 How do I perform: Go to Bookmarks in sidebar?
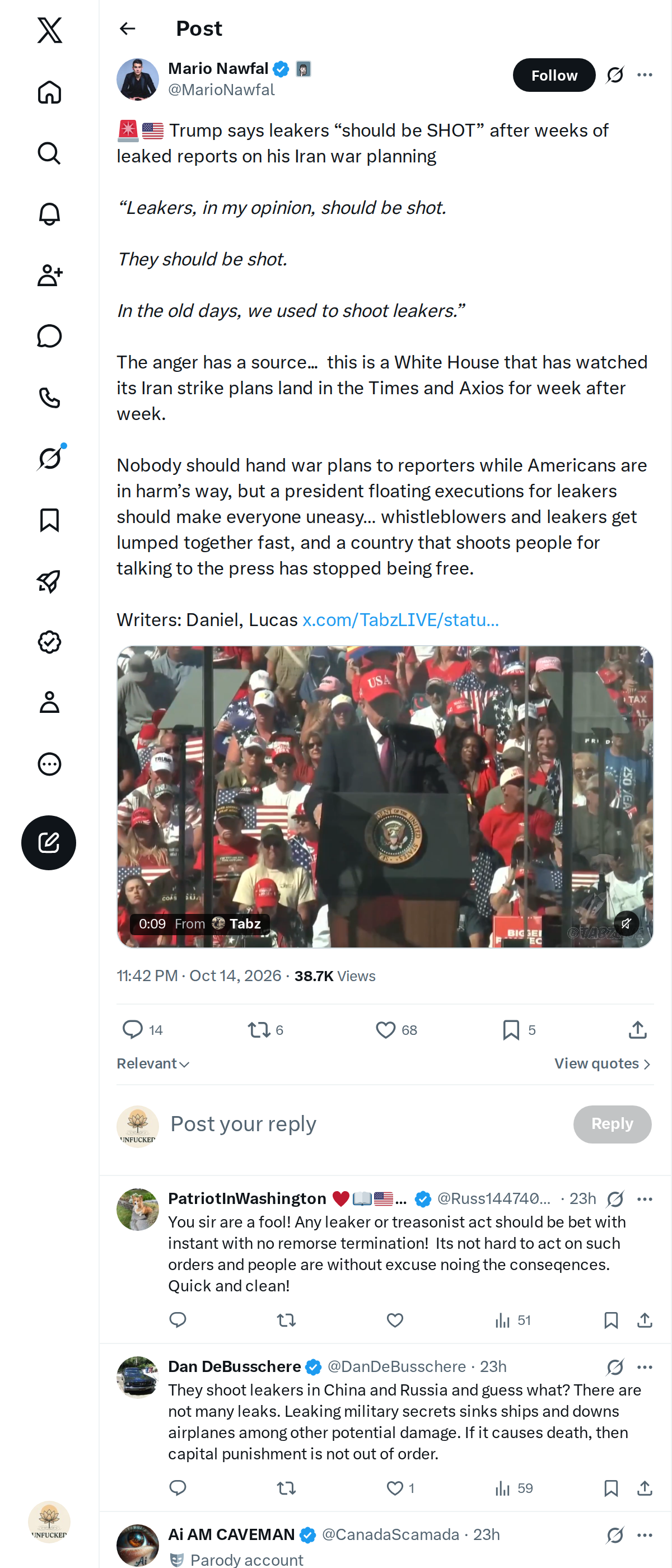(x=49, y=520)
